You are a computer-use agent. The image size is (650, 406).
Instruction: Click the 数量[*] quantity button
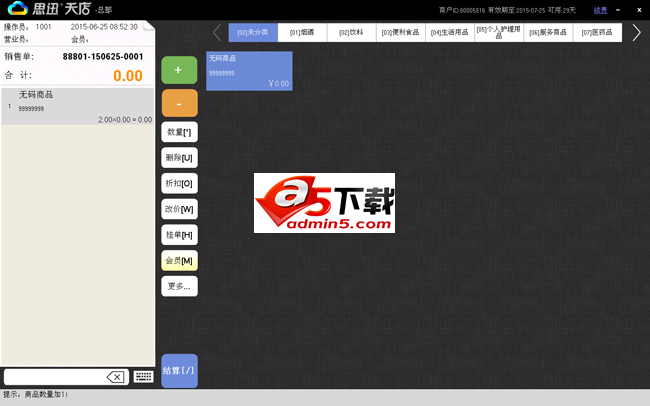[179, 132]
